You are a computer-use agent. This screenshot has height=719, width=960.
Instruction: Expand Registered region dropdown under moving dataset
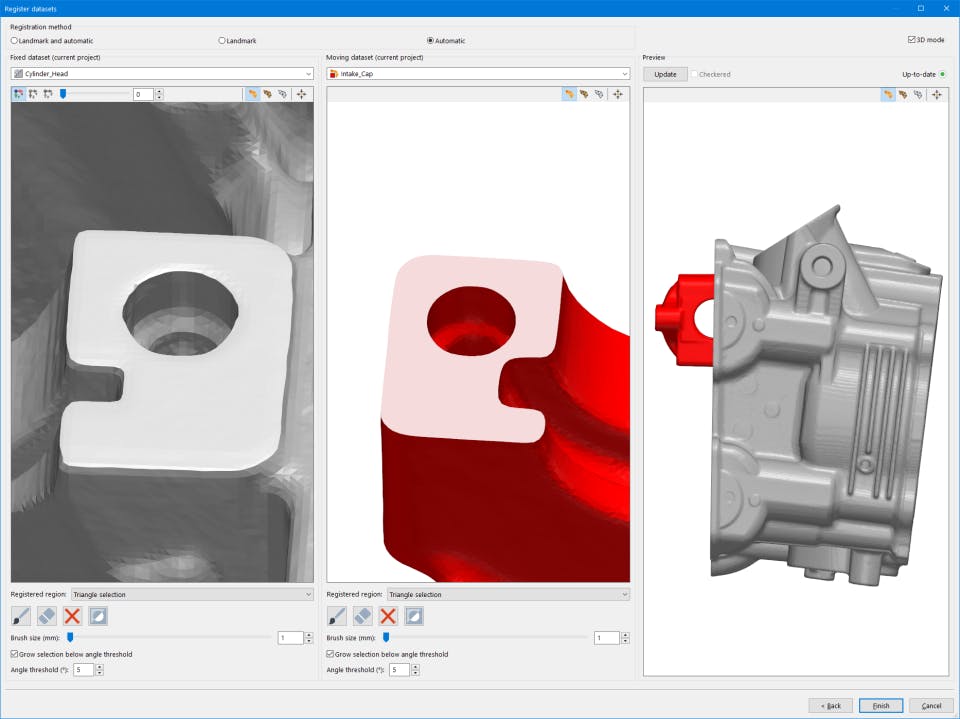[x=508, y=594]
